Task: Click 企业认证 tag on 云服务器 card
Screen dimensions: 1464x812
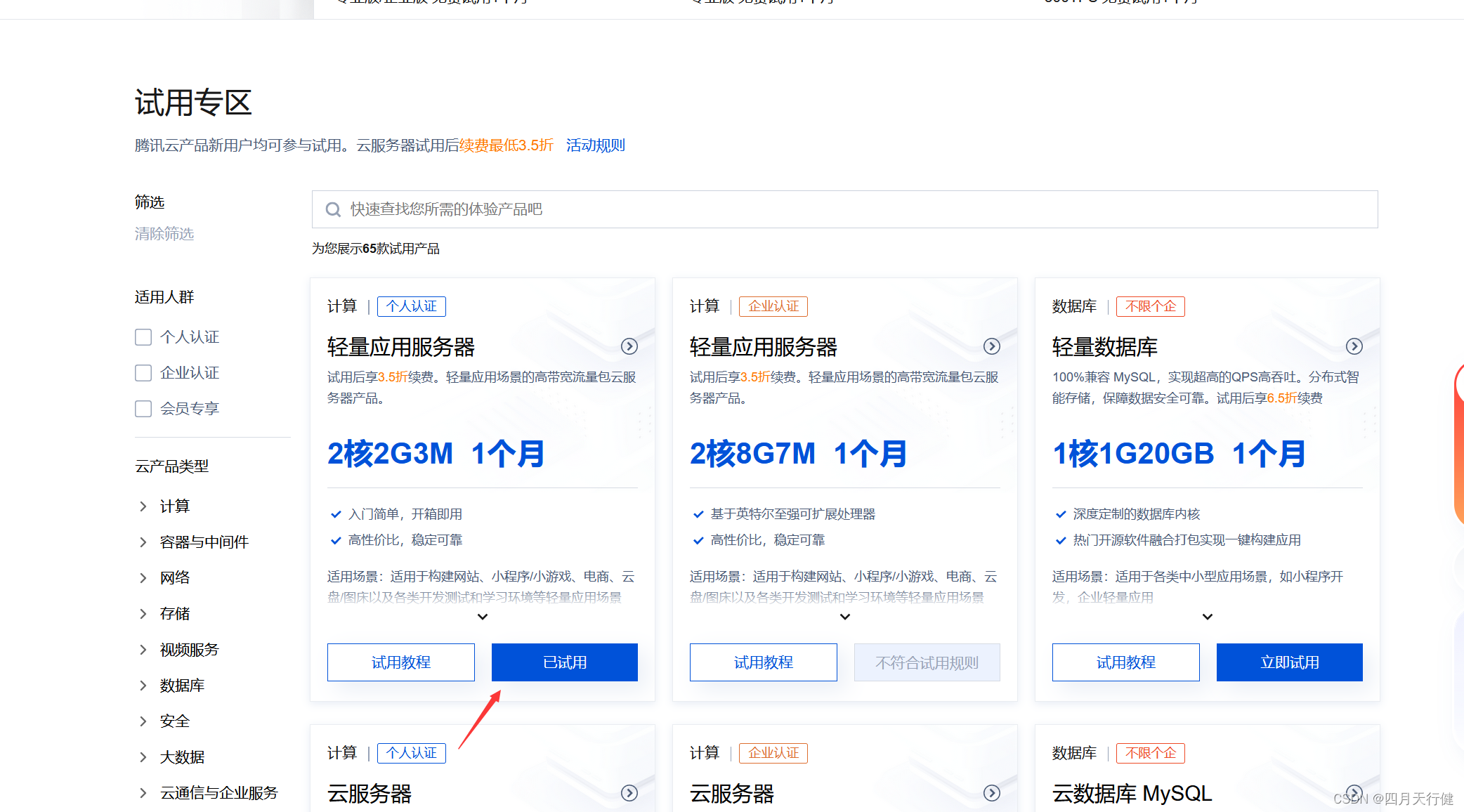Action: coord(773,753)
